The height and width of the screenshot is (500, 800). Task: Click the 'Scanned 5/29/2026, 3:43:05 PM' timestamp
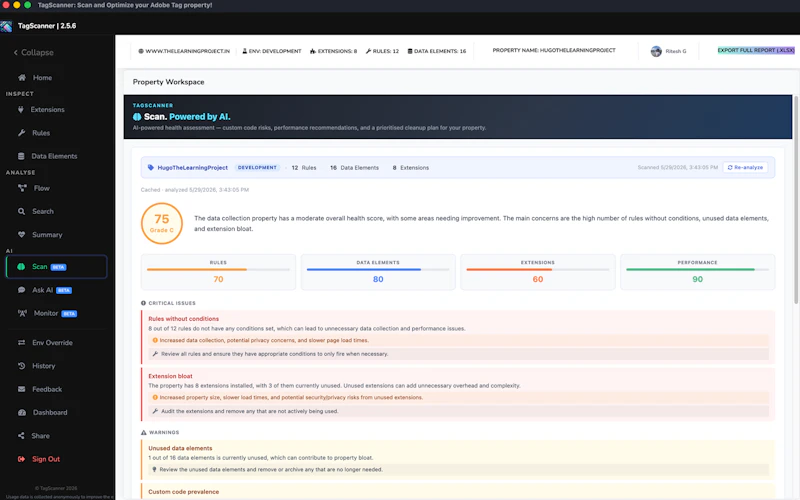tap(677, 167)
